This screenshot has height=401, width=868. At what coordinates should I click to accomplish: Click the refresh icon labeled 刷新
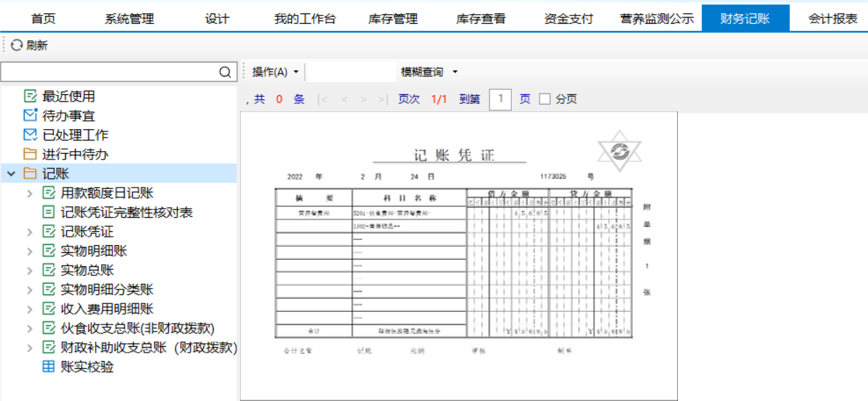pos(17,45)
